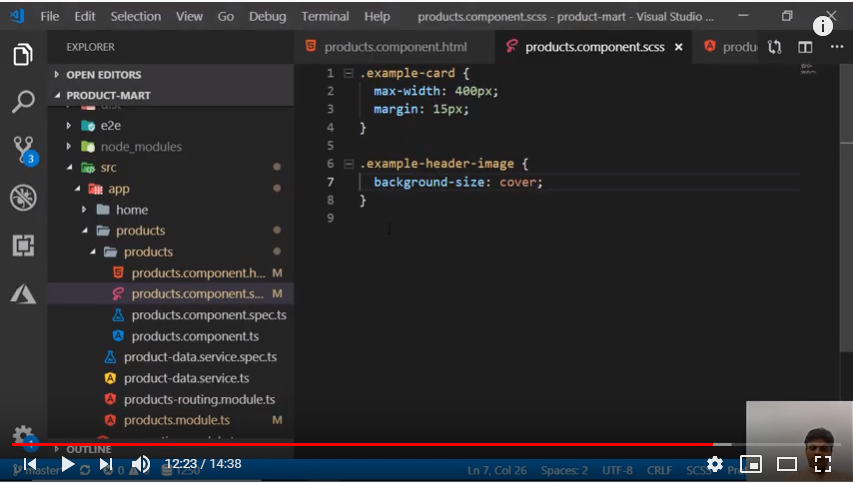Open the Debug view icon

[x=23, y=198]
